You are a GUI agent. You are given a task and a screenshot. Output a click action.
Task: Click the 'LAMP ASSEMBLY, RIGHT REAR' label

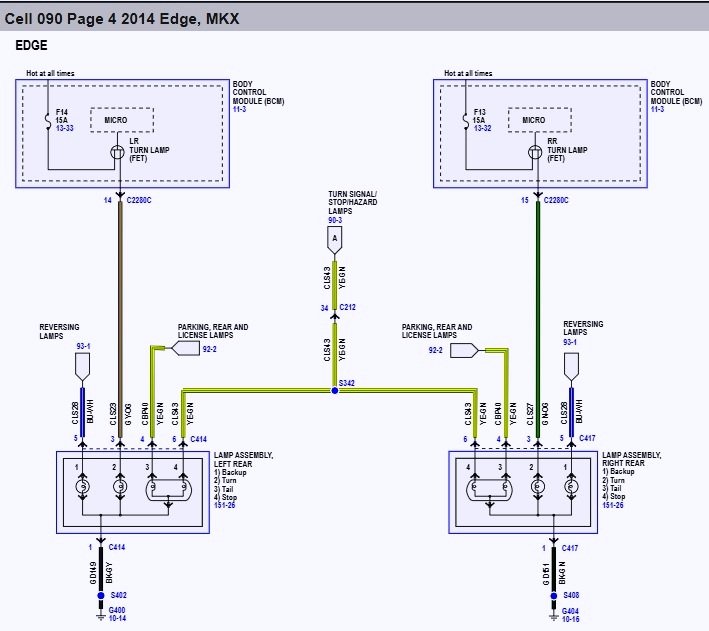(632, 459)
